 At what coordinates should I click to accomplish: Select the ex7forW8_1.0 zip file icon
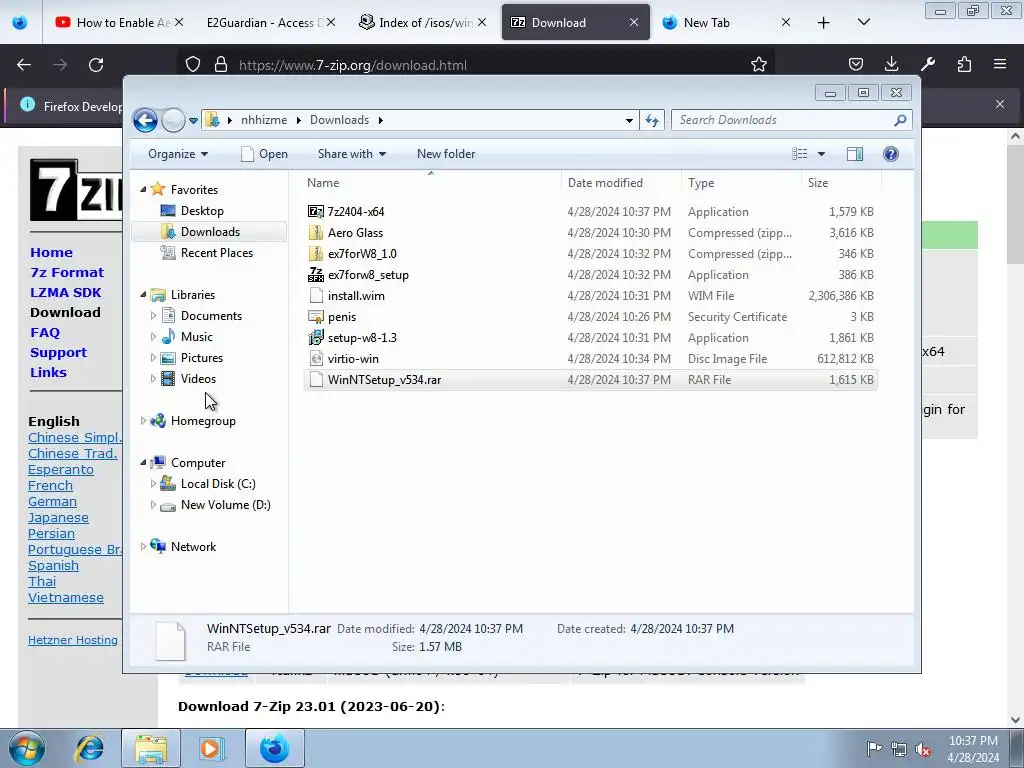(316, 253)
